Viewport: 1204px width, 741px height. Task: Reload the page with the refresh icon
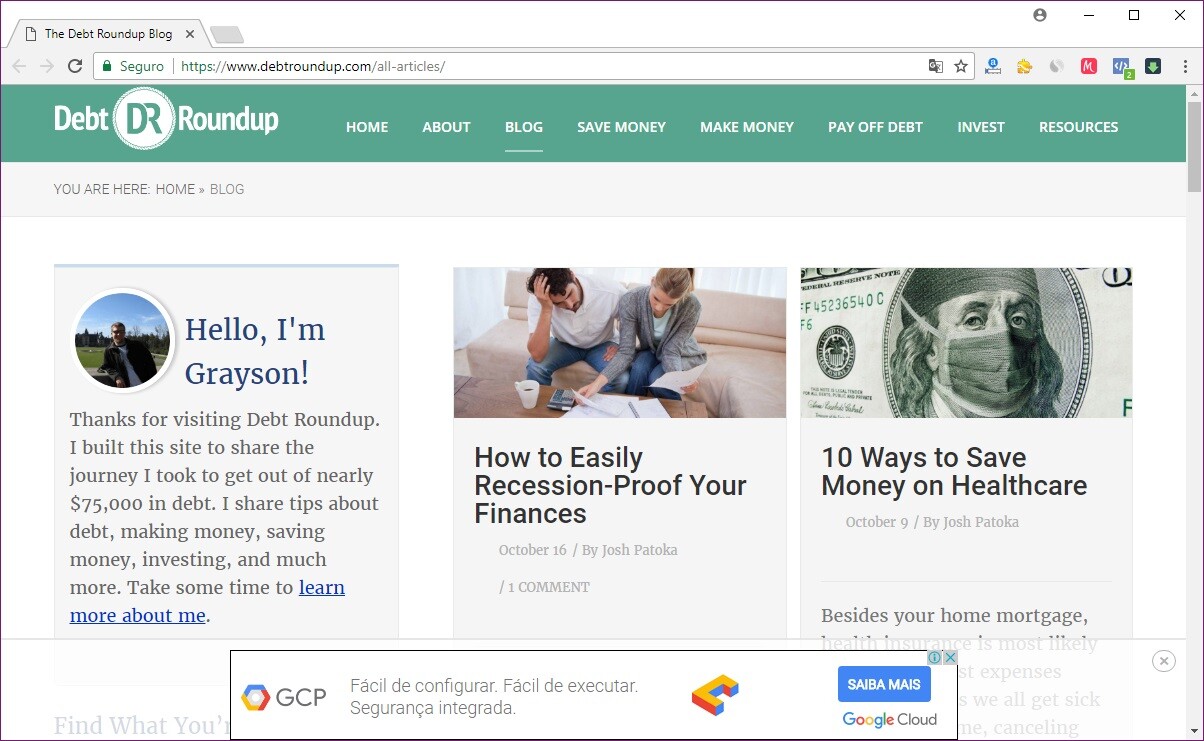(x=75, y=66)
